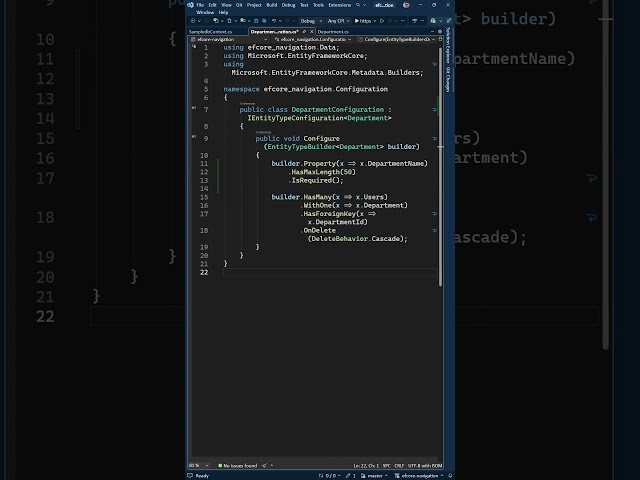
Task: Click the vertical editor scrollbar
Action: pos(440,167)
